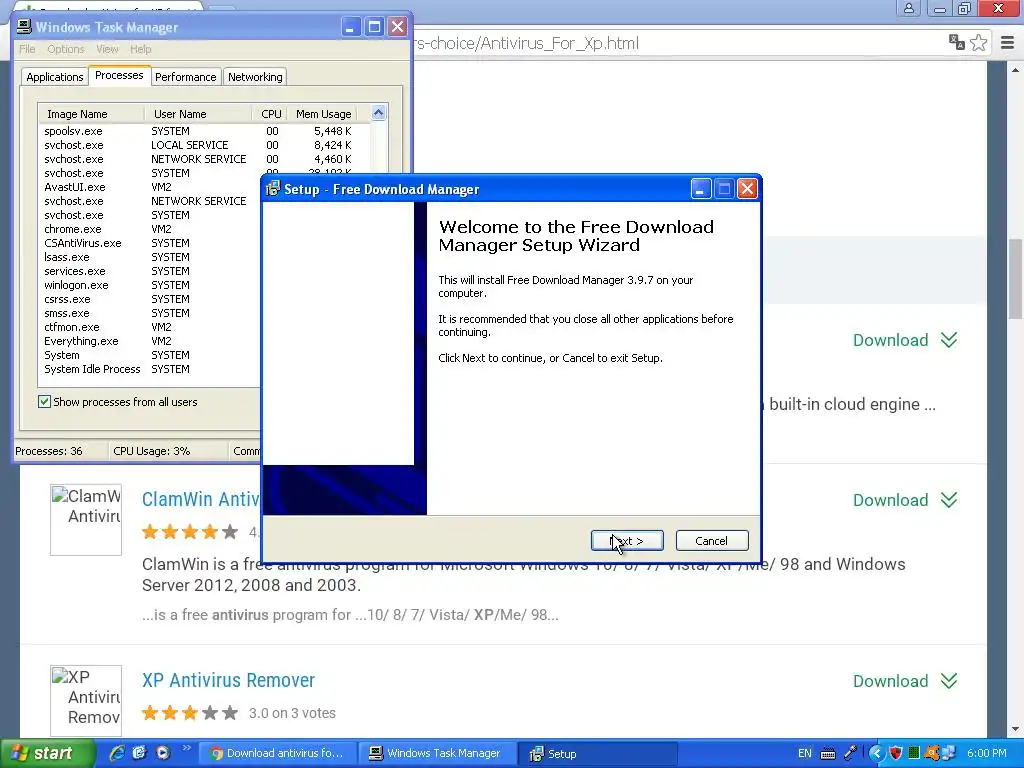The image size is (1024, 768).
Task: Click the microphone icon on language bar
Action: click(x=850, y=754)
